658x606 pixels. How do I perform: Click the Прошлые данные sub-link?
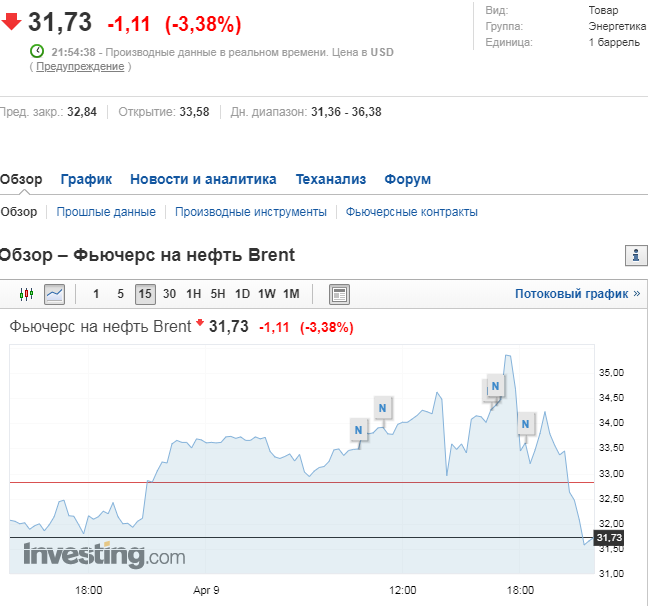pyautogui.click(x=106, y=212)
